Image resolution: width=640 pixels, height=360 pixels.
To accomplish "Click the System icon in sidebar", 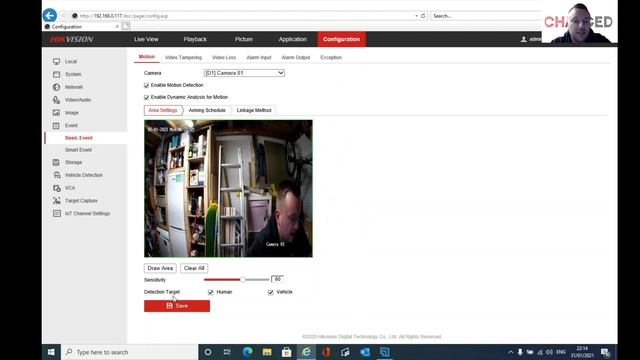I will coord(56,74).
